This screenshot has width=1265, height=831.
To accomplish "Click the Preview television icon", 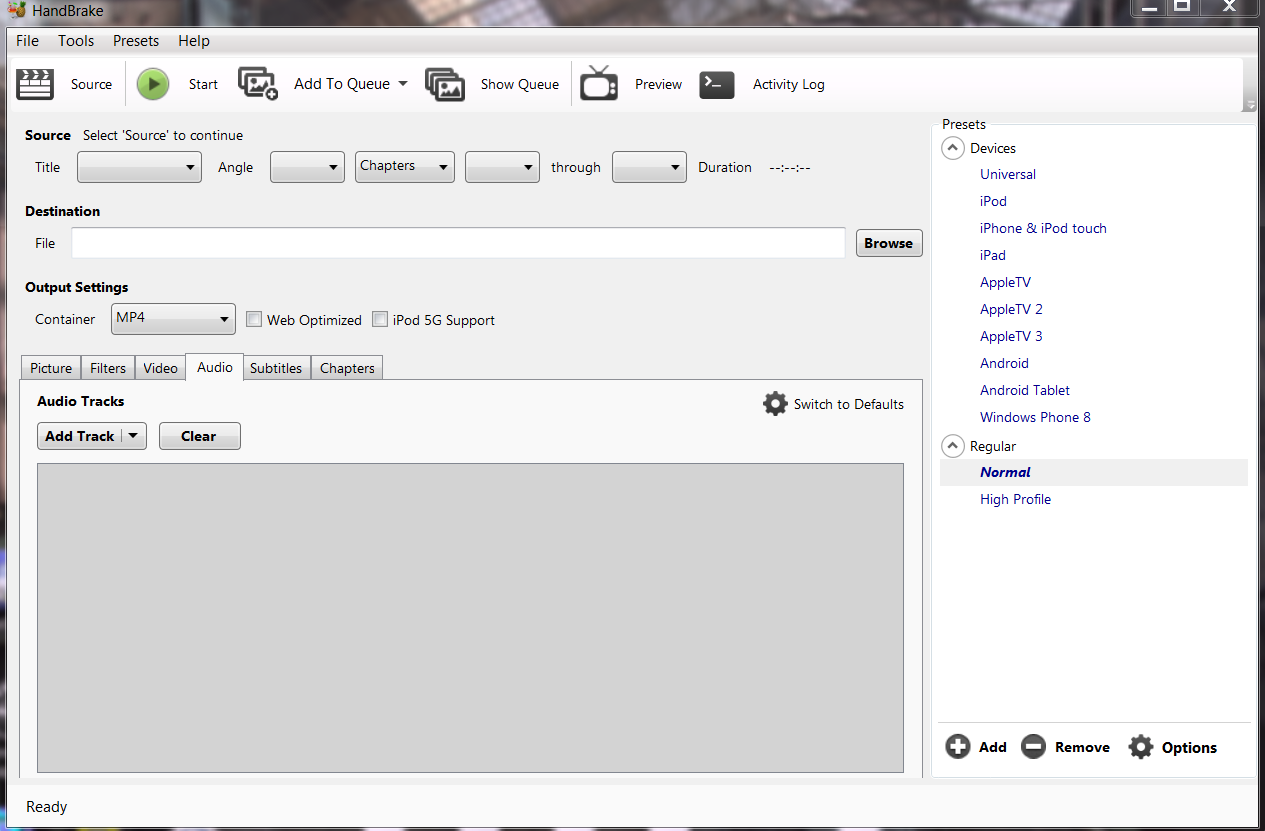I will [599, 83].
